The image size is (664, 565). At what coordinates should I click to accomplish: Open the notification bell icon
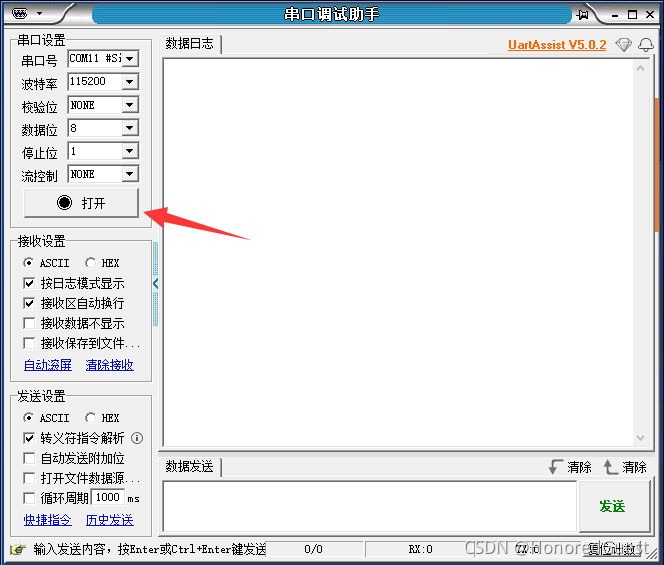coord(646,44)
